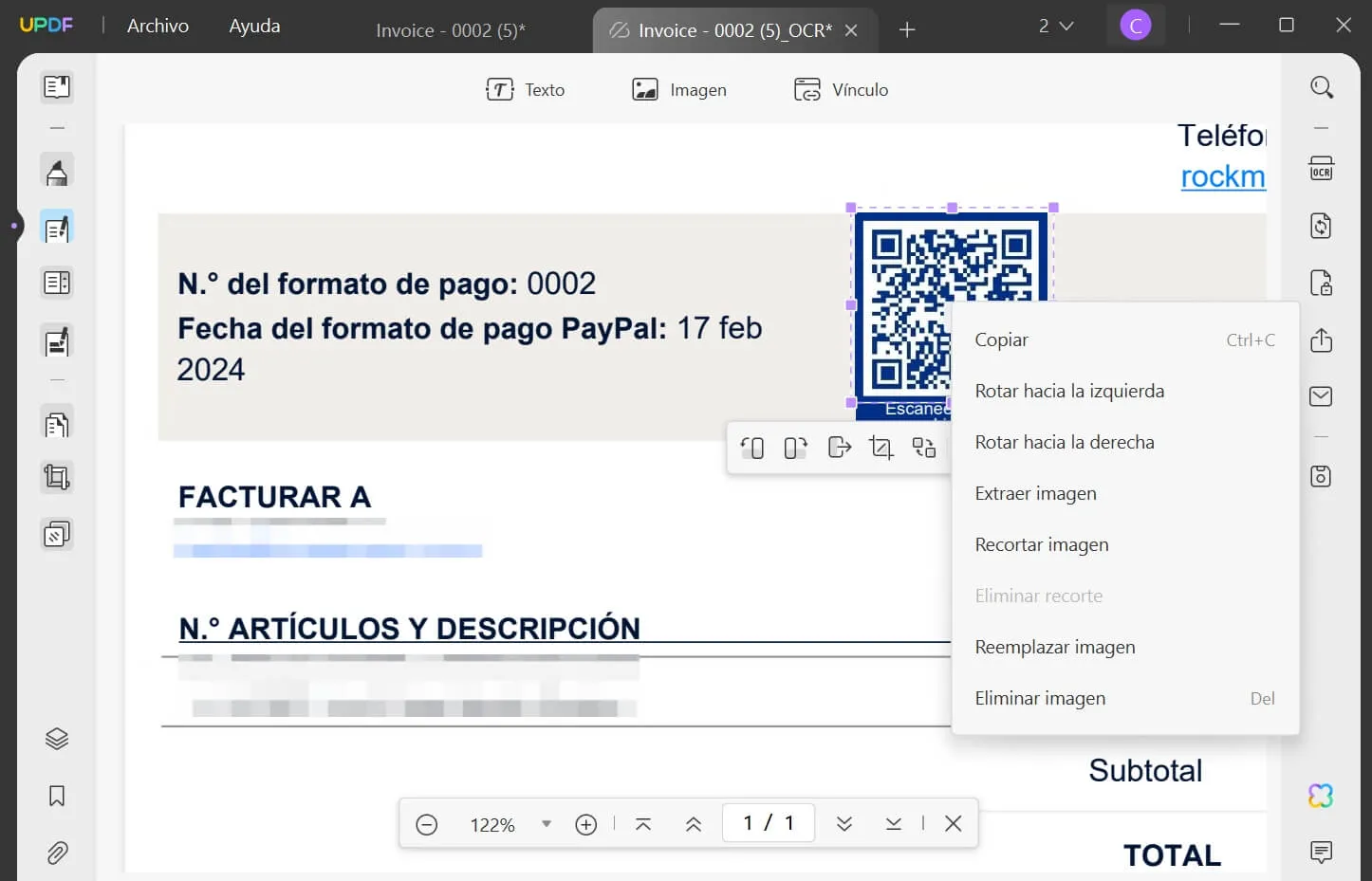Zoom in with the plus button
The image size is (1372, 881).
coord(586,824)
